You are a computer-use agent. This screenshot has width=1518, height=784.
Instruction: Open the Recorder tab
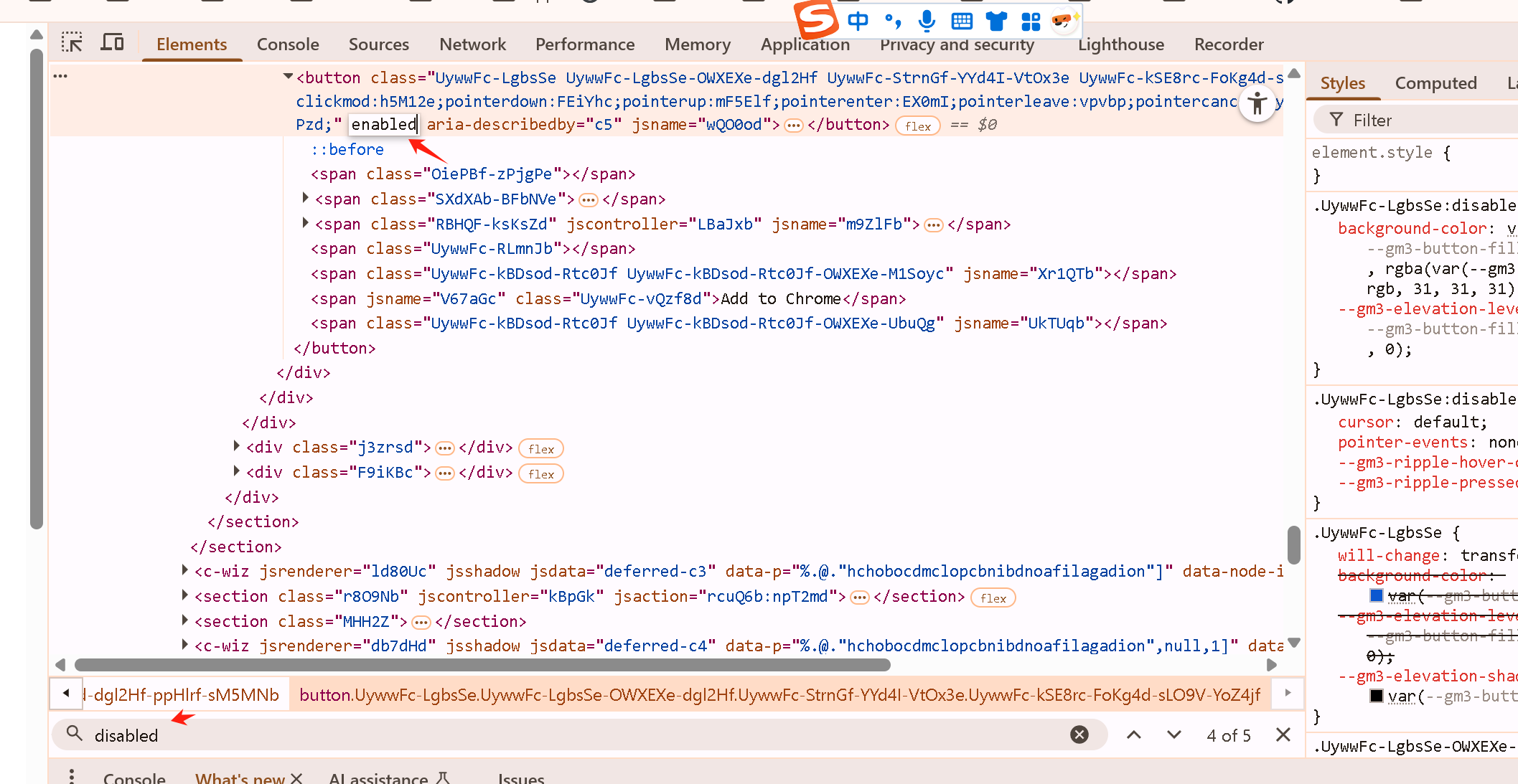(x=1229, y=44)
